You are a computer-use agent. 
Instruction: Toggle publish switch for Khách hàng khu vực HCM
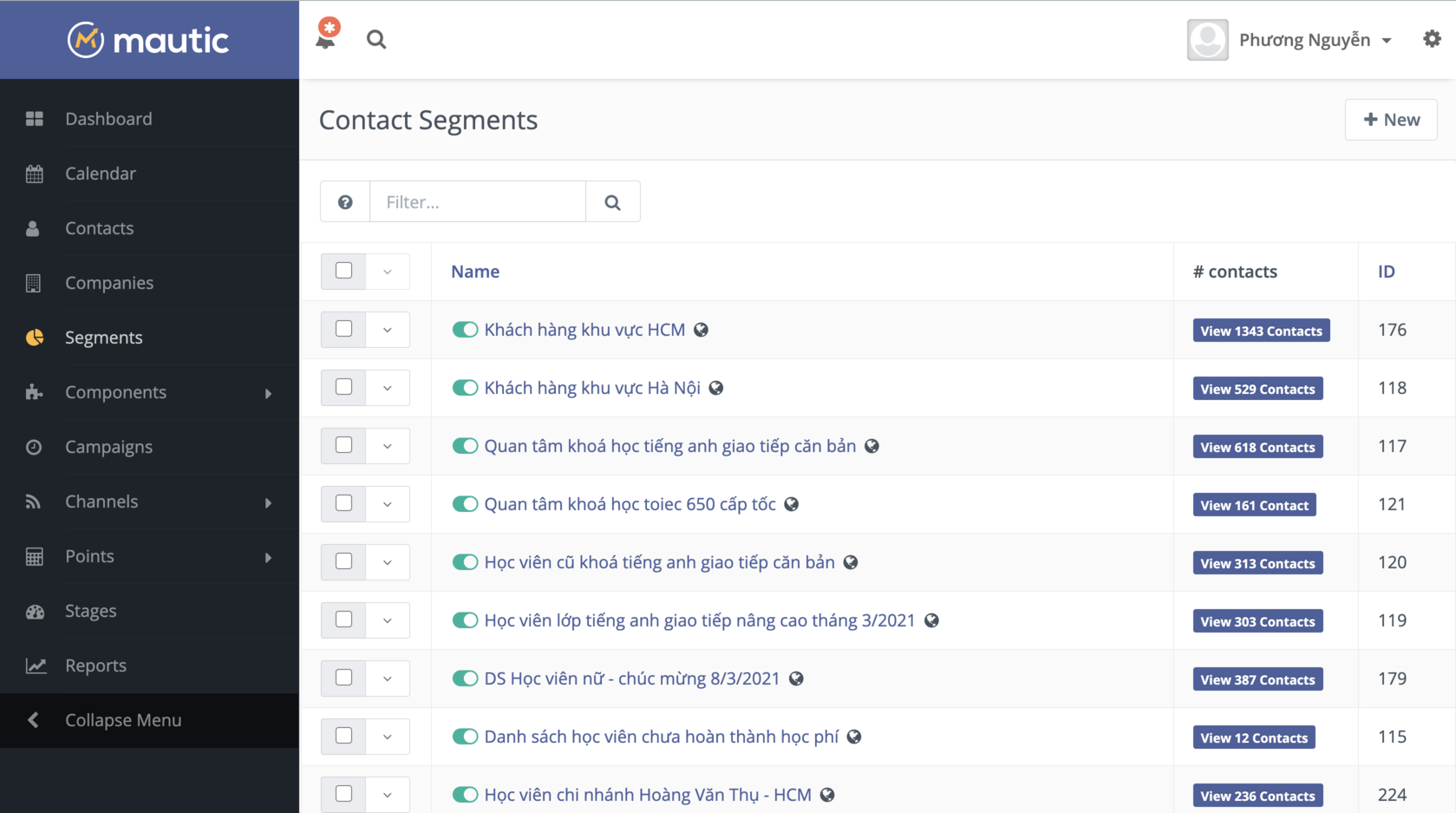(465, 330)
